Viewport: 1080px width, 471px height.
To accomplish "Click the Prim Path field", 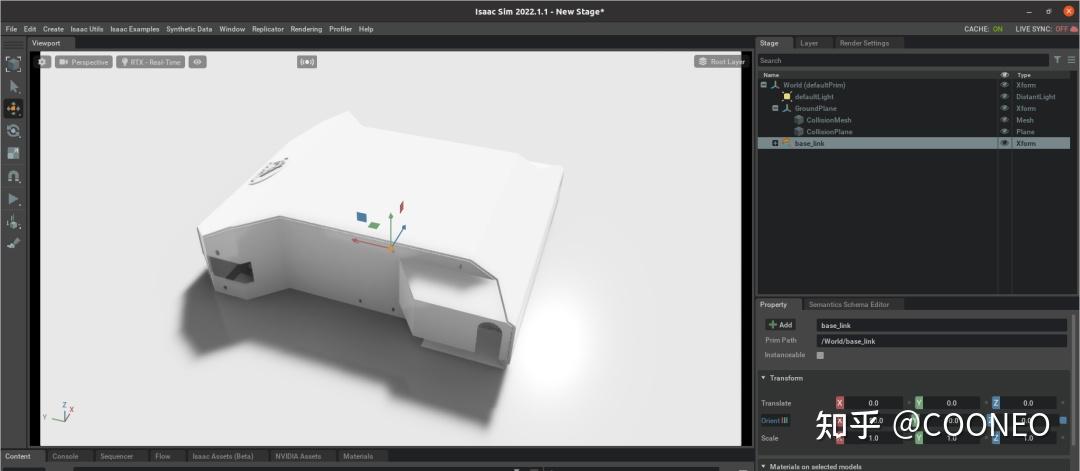I will click(x=942, y=341).
